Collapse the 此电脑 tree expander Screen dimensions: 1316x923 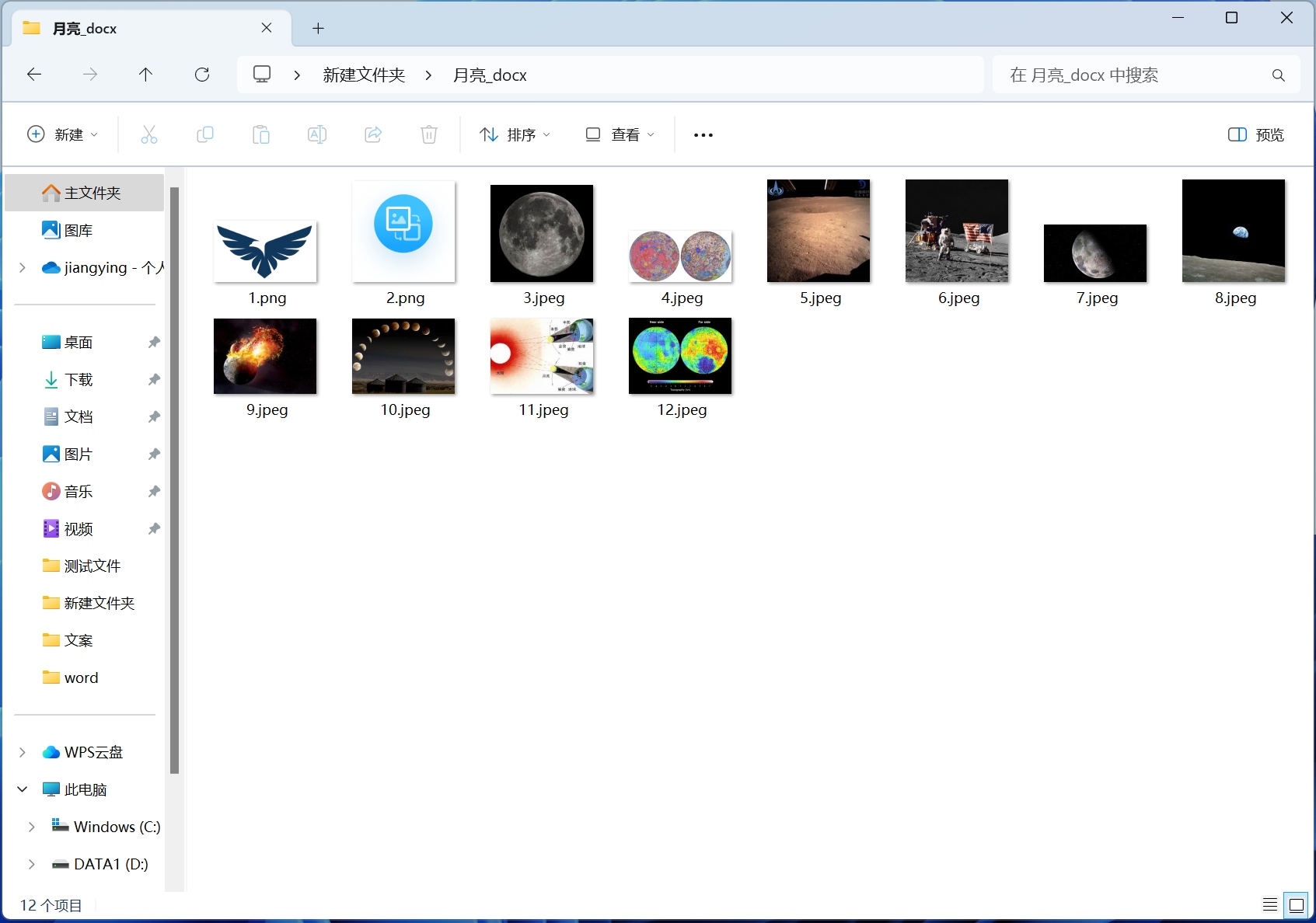21,789
